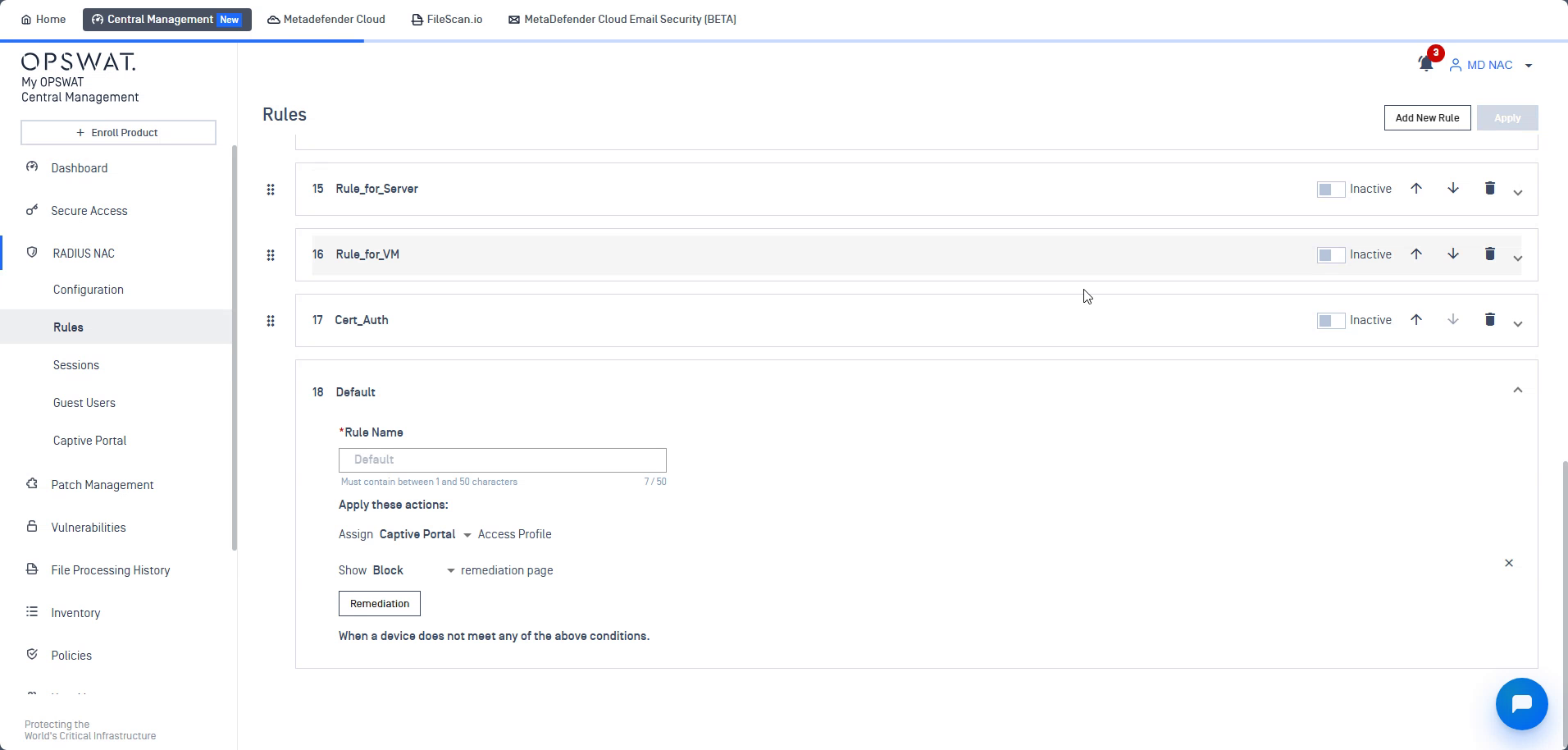The image size is (1568, 750).
Task: Move Rule_for_VM down with arrow
Action: coord(1453,254)
